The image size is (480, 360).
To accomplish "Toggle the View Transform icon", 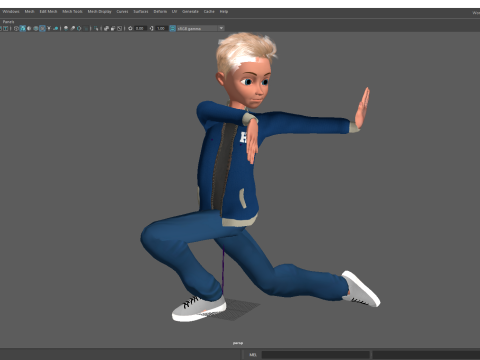I will pyautogui.click(x=172, y=28).
